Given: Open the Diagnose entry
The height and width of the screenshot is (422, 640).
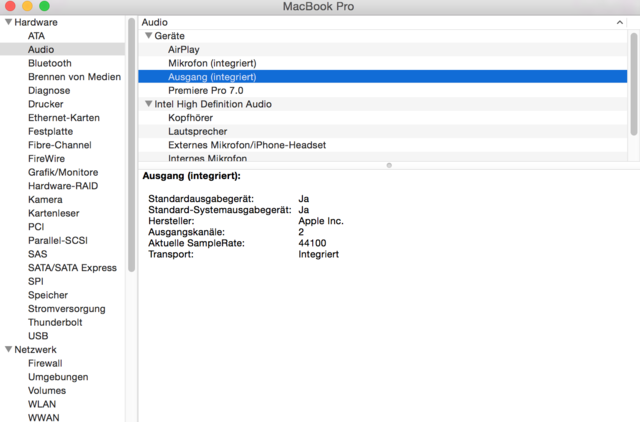Looking at the screenshot, I should pos(49,91).
